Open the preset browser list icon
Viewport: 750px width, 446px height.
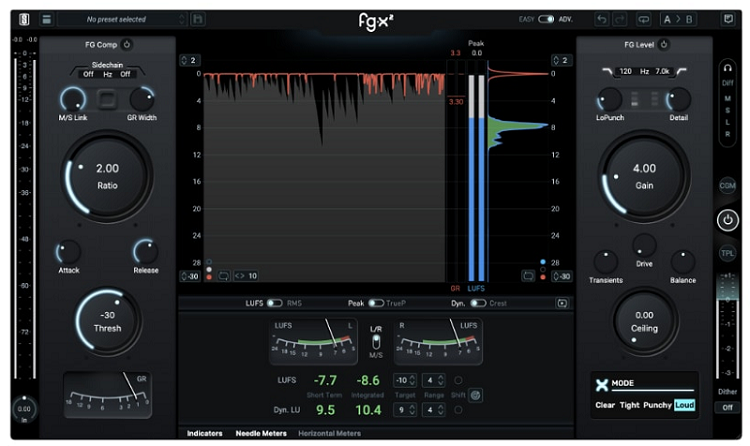pos(46,19)
